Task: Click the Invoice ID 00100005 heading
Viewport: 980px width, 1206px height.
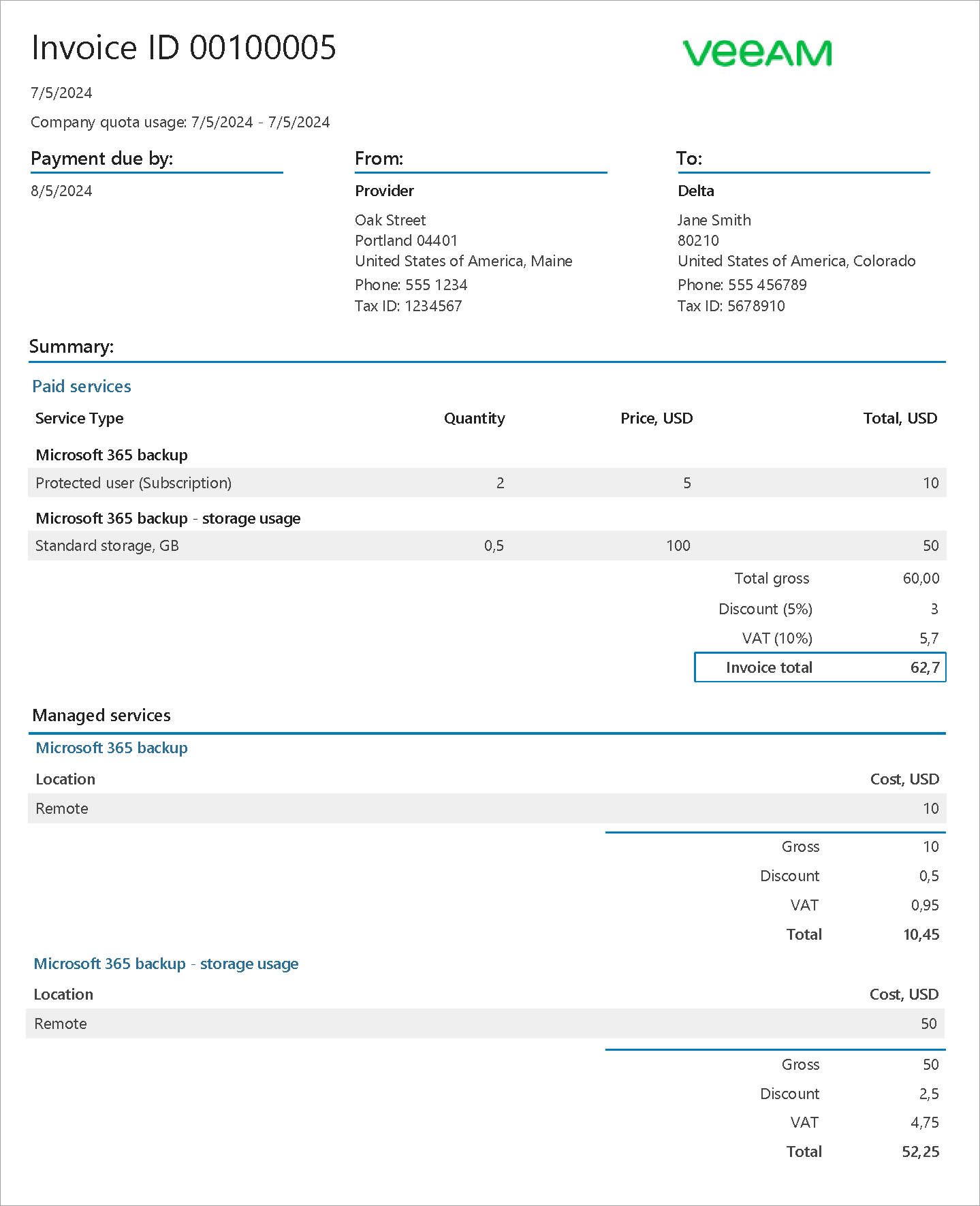Action: point(184,48)
